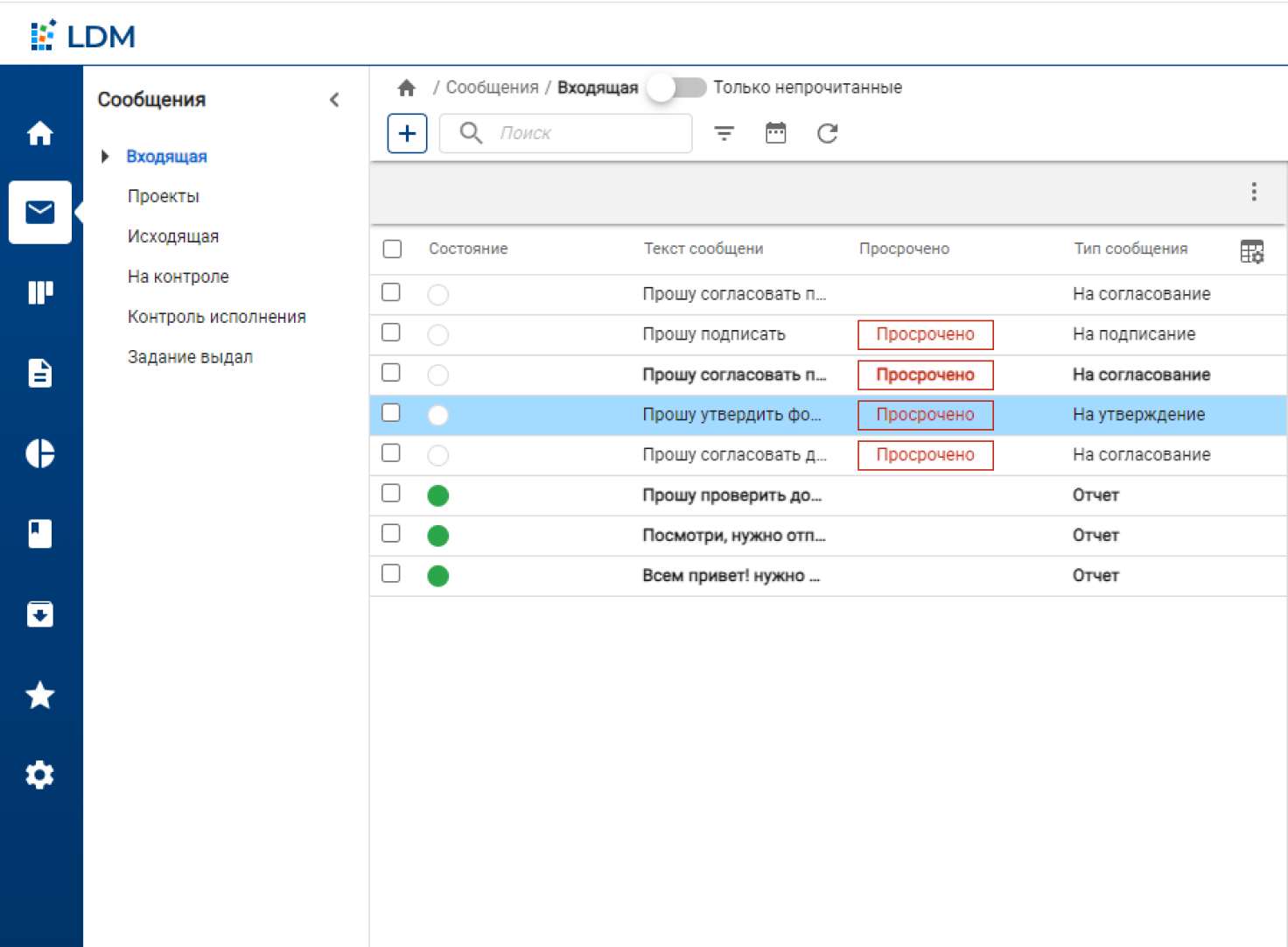Check the Прошу подписать row checkbox
This screenshot has height=947, width=1288.
tap(391, 333)
